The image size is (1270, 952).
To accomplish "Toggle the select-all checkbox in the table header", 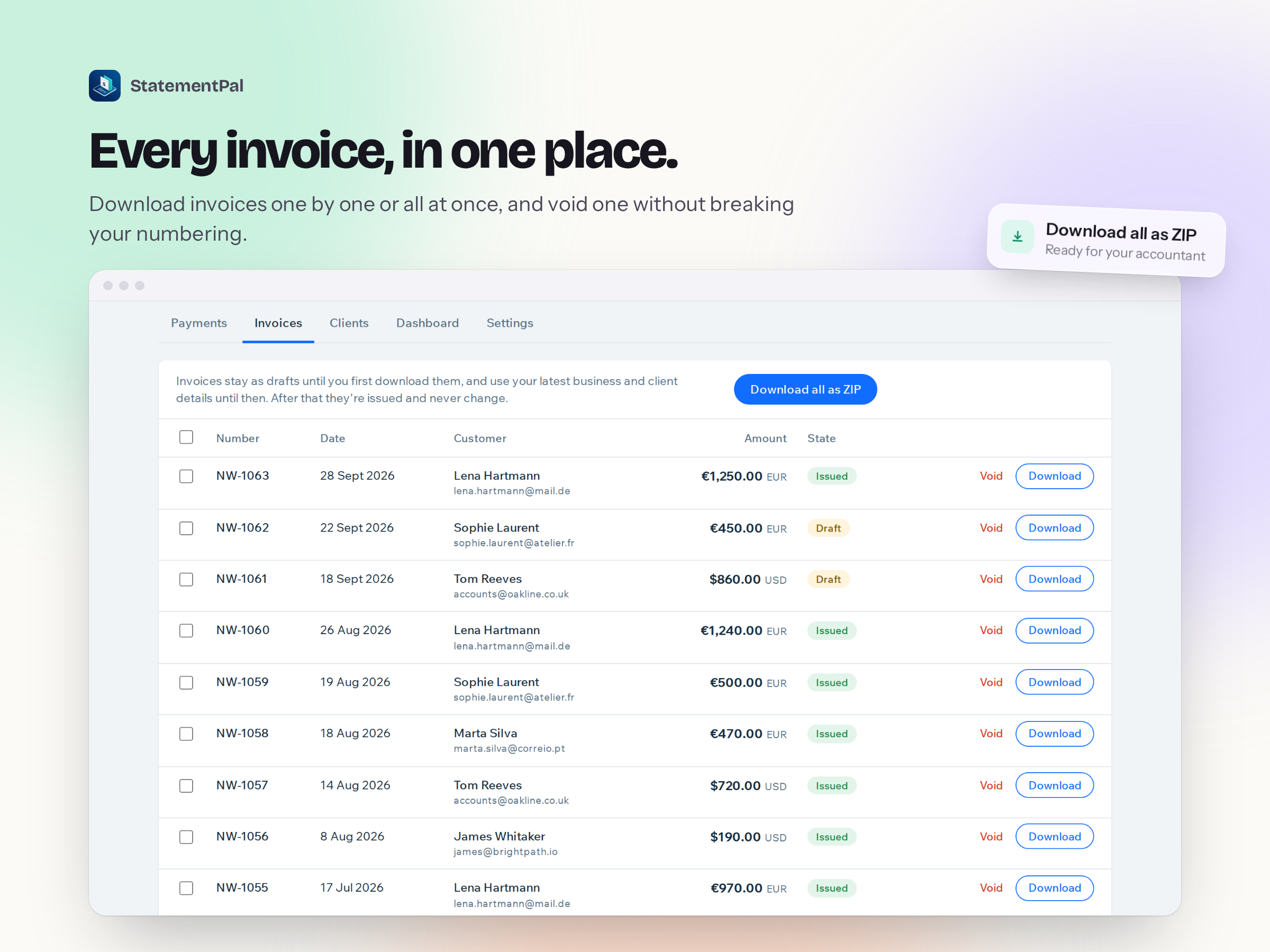I will [186, 437].
